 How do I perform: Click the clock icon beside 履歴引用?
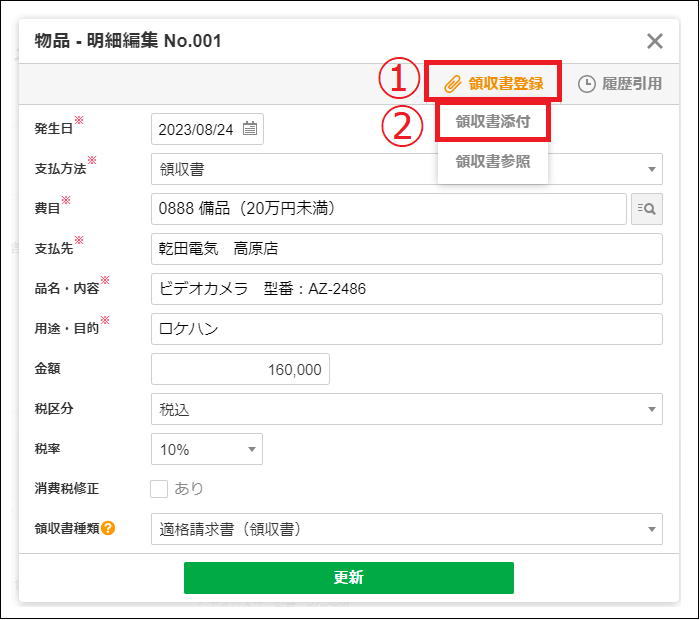pos(587,83)
